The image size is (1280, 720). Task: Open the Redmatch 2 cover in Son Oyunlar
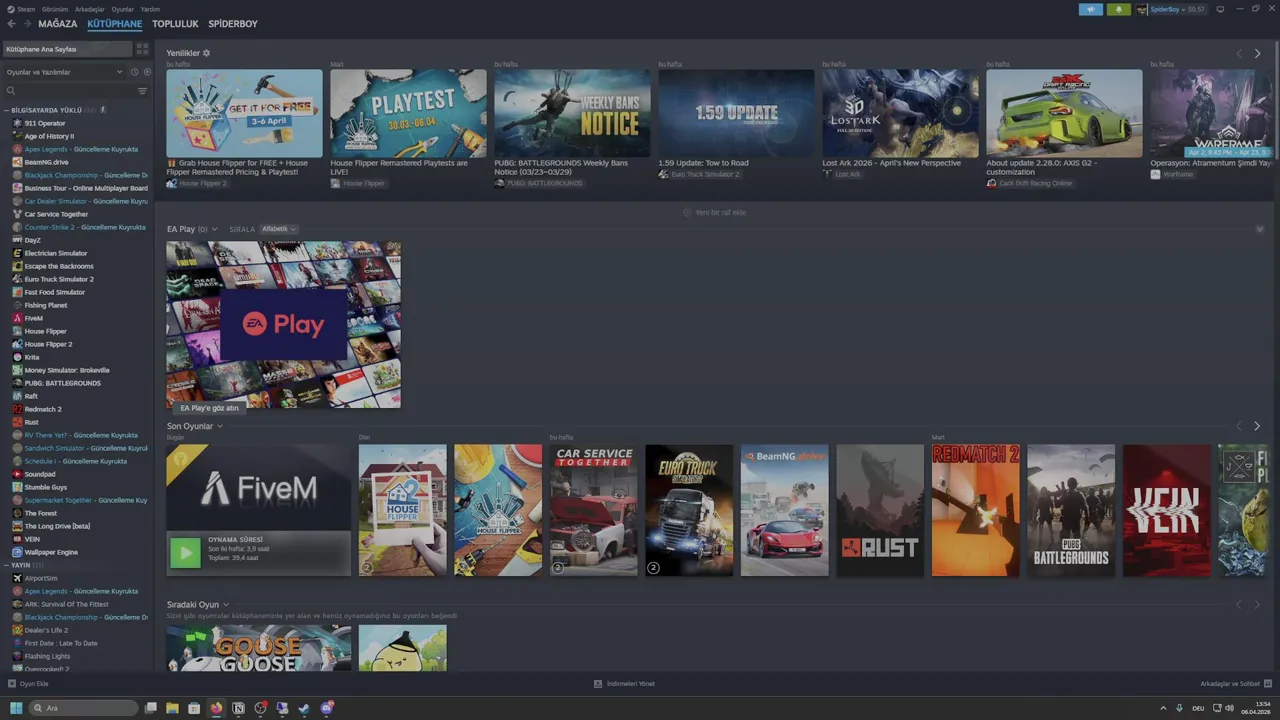[x=976, y=510]
